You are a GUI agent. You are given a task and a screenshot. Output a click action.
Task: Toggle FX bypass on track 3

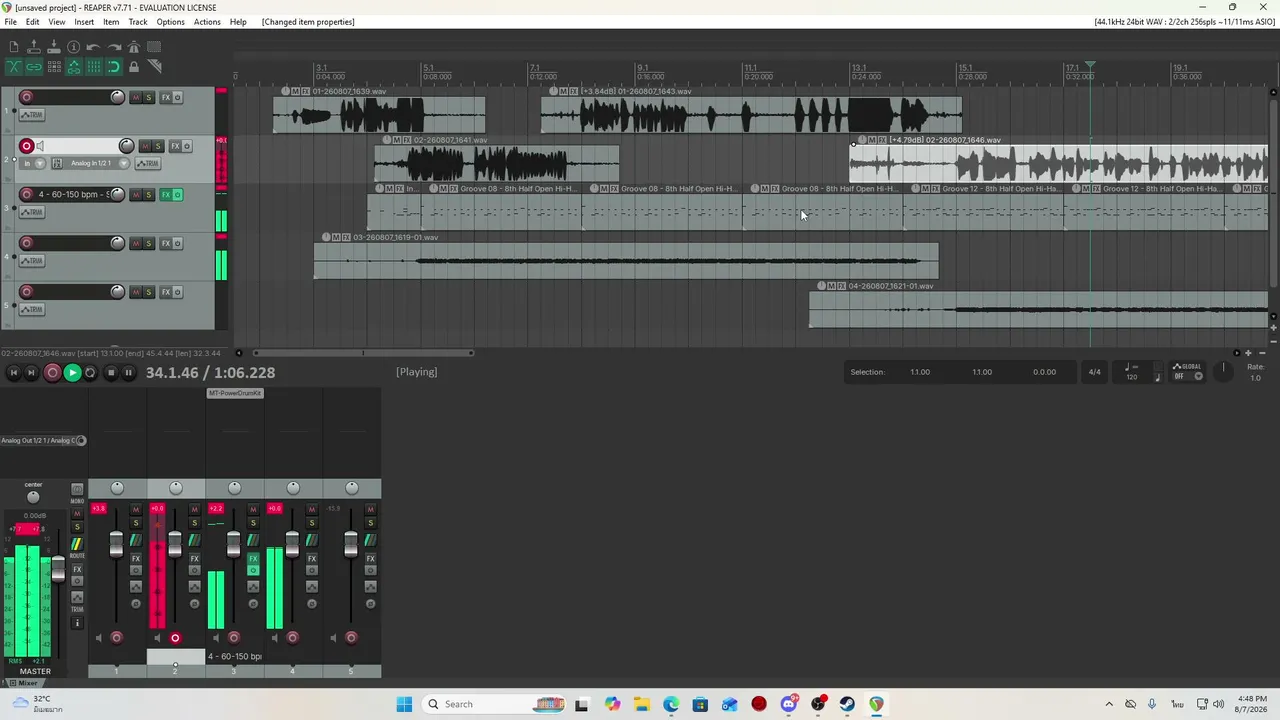coord(178,194)
